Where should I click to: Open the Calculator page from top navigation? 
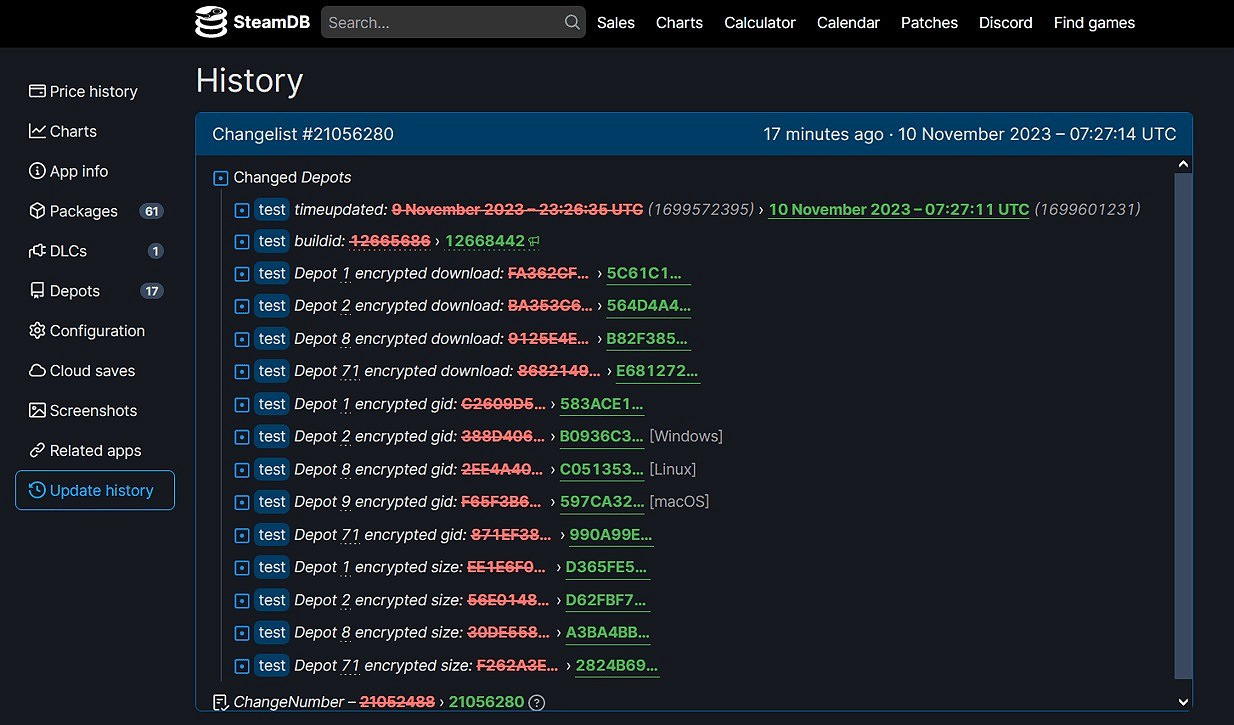pos(759,22)
